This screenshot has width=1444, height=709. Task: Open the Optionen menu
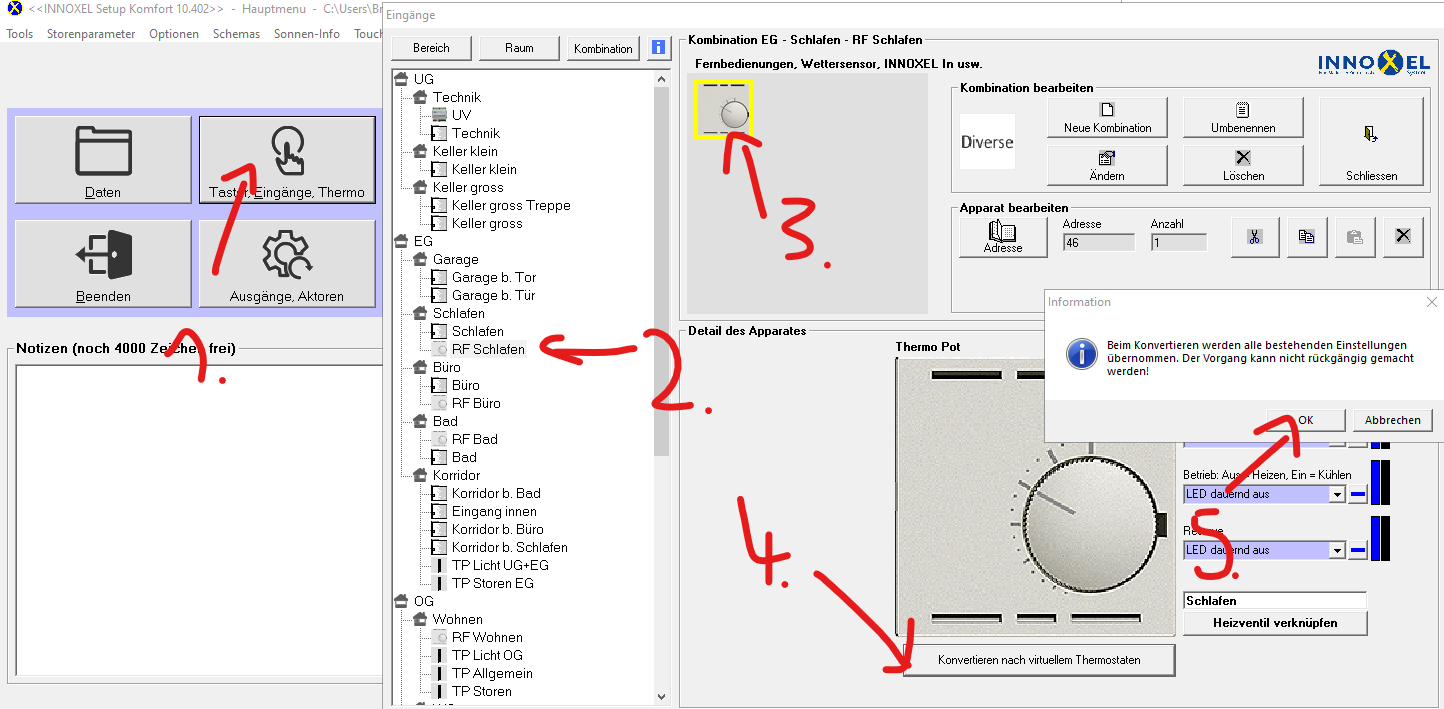coord(174,33)
